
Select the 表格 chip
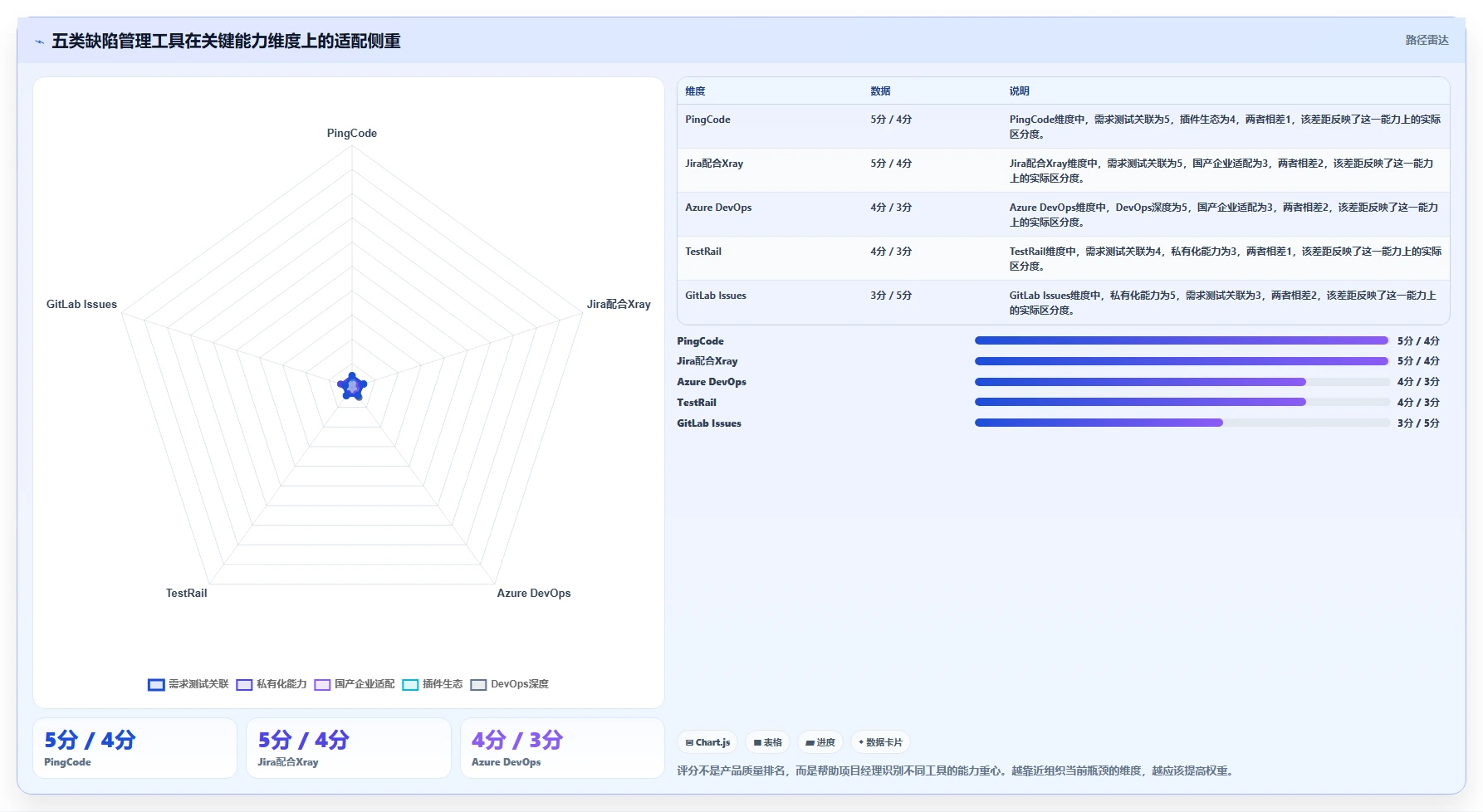[x=767, y=742]
